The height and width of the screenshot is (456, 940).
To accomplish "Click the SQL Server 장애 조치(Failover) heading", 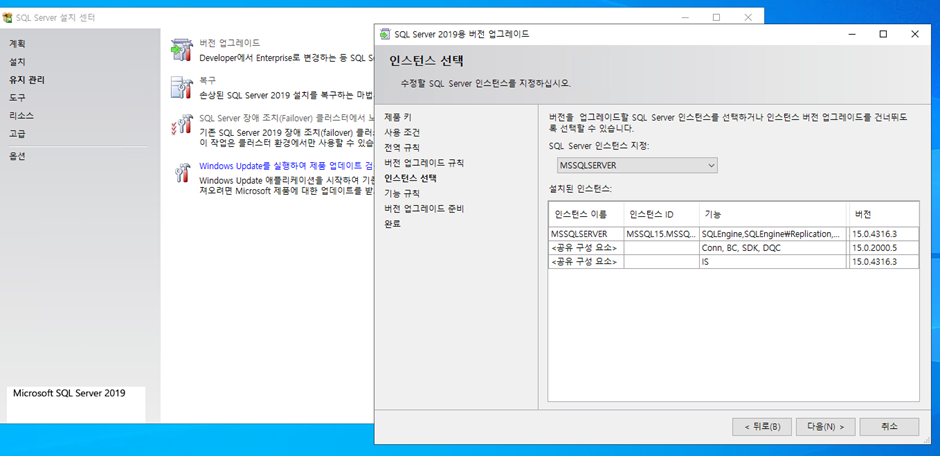I will coord(286,118).
